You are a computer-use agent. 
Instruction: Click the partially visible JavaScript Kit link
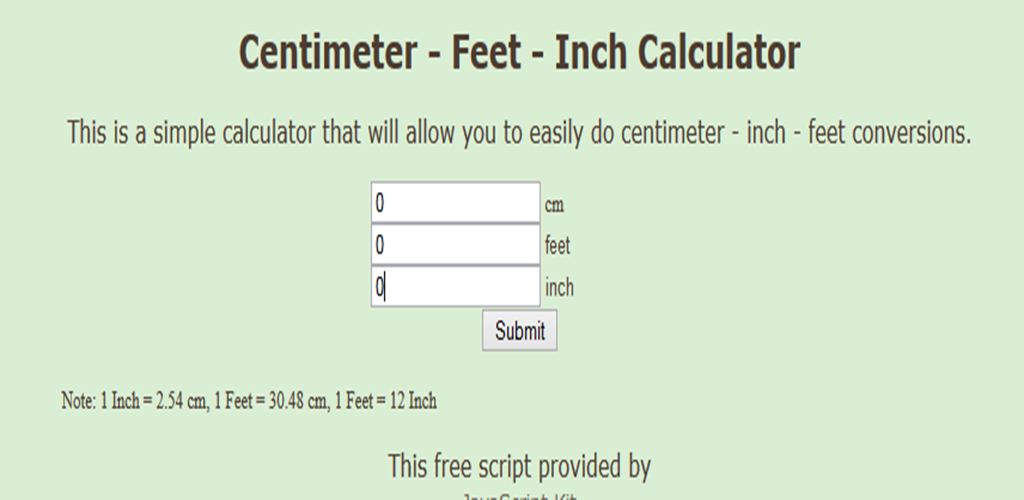(x=519, y=495)
